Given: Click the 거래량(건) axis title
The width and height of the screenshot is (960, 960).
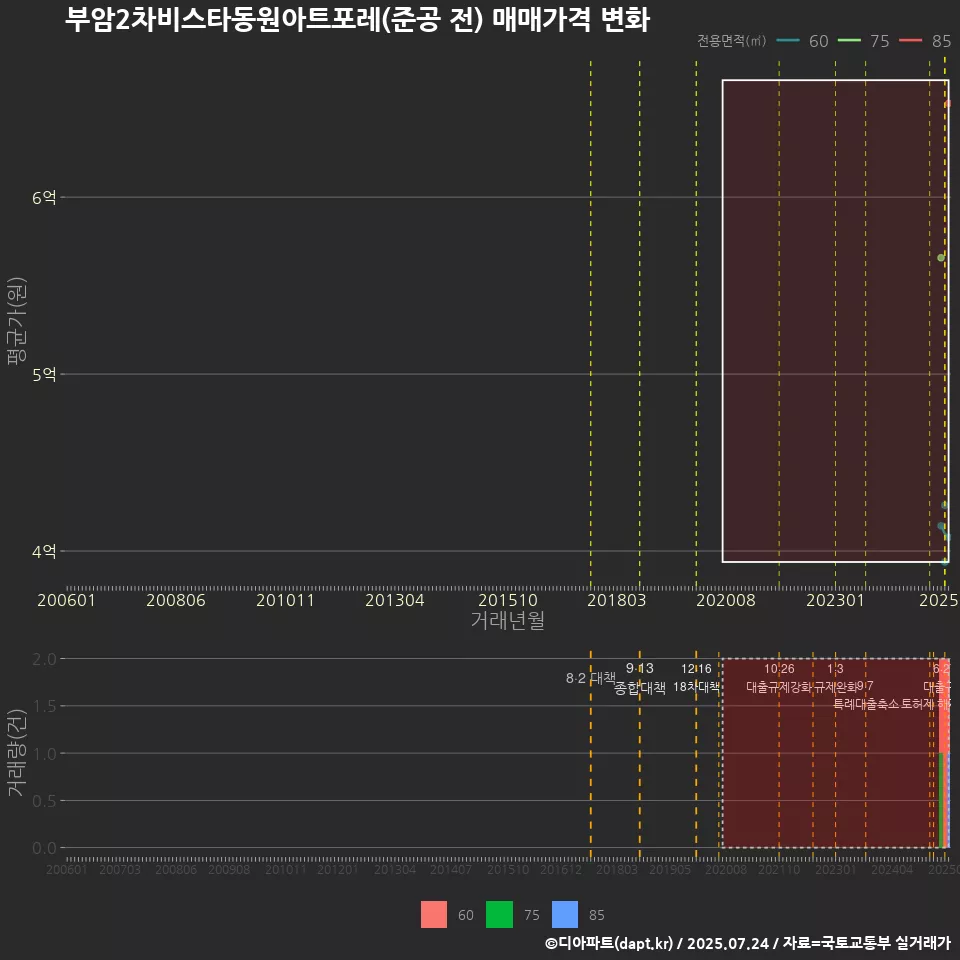Looking at the screenshot, I should 17,753.
